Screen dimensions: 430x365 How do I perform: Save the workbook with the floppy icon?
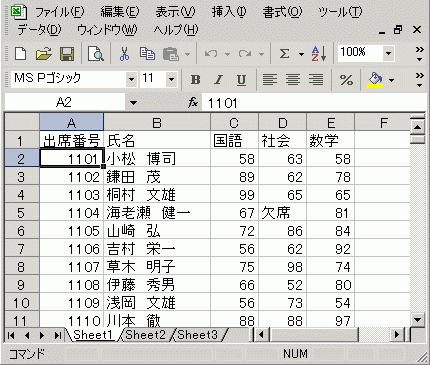[67, 54]
